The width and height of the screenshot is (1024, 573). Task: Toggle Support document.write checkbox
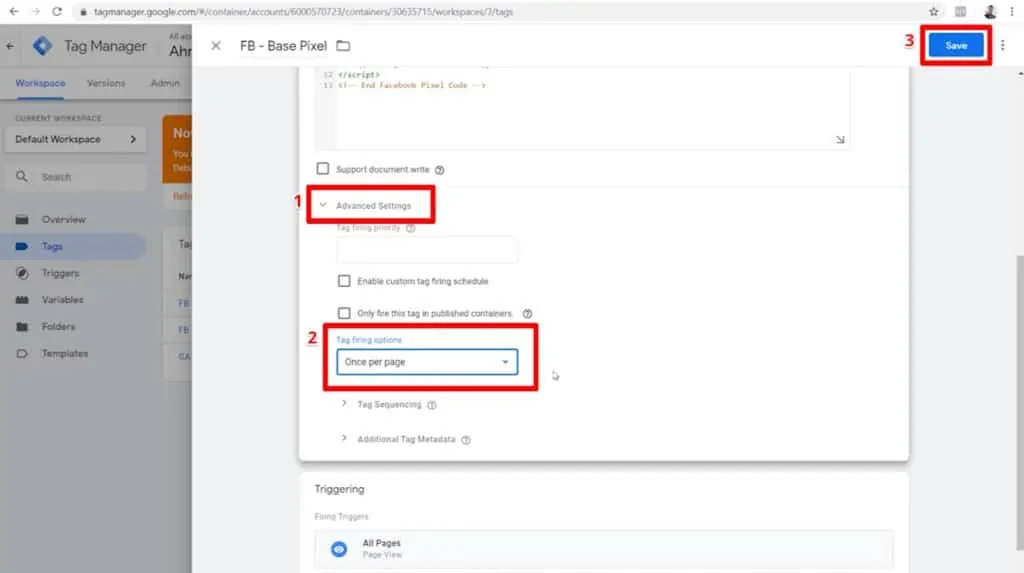323,169
